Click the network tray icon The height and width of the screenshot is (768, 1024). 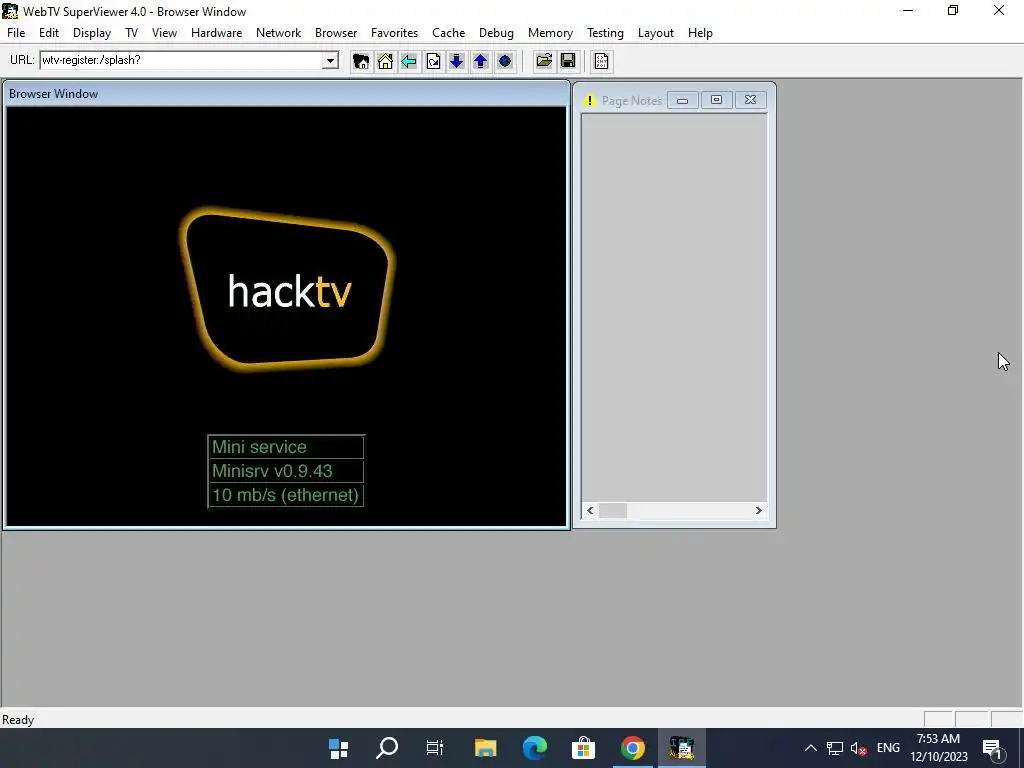pos(835,748)
